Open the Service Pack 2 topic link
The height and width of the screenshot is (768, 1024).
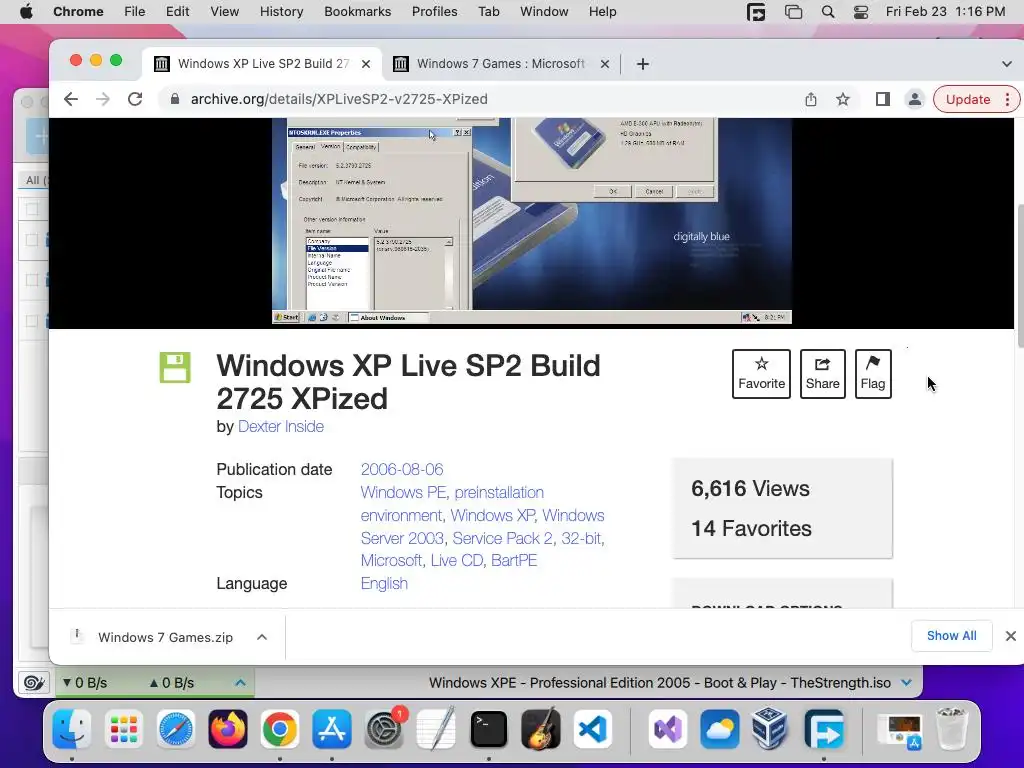(502, 538)
